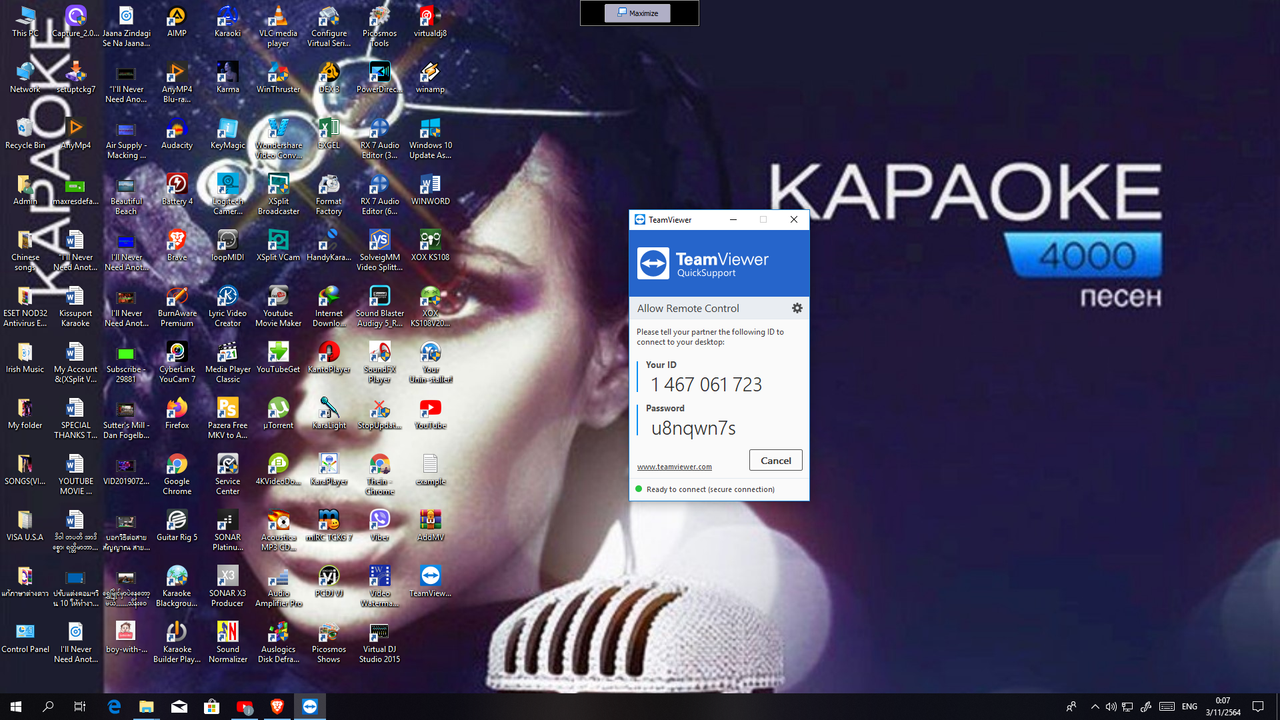Click Cancel in the TeamViewer window
The image size is (1280, 720).
point(775,460)
